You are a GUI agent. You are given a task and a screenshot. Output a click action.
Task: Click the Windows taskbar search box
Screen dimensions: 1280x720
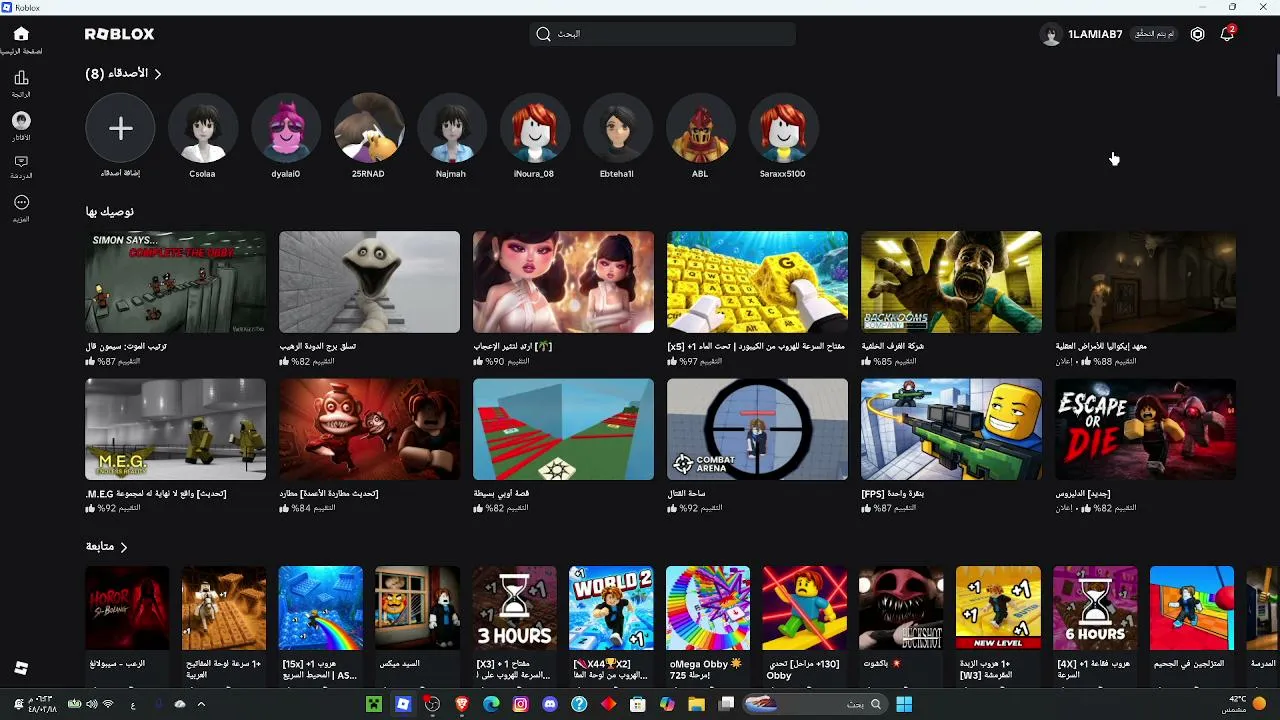click(817, 704)
